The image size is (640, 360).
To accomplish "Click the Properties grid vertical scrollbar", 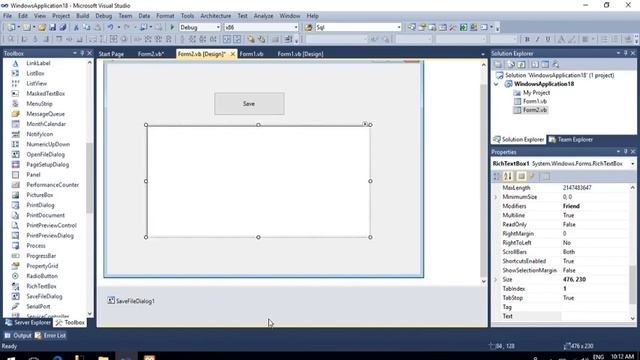I will point(633,284).
